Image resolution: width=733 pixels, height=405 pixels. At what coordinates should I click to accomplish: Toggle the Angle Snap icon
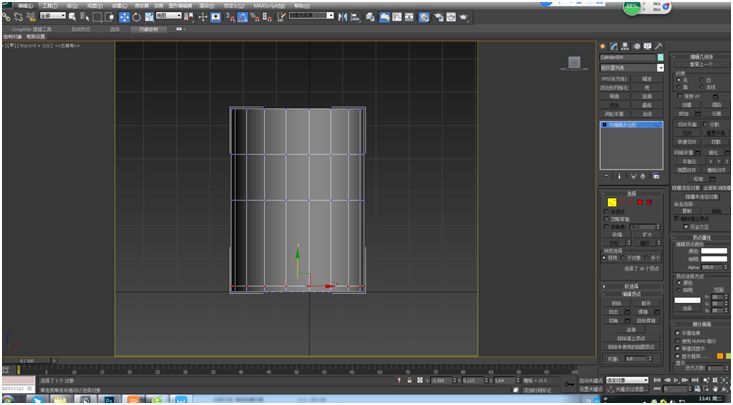pos(243,17)
